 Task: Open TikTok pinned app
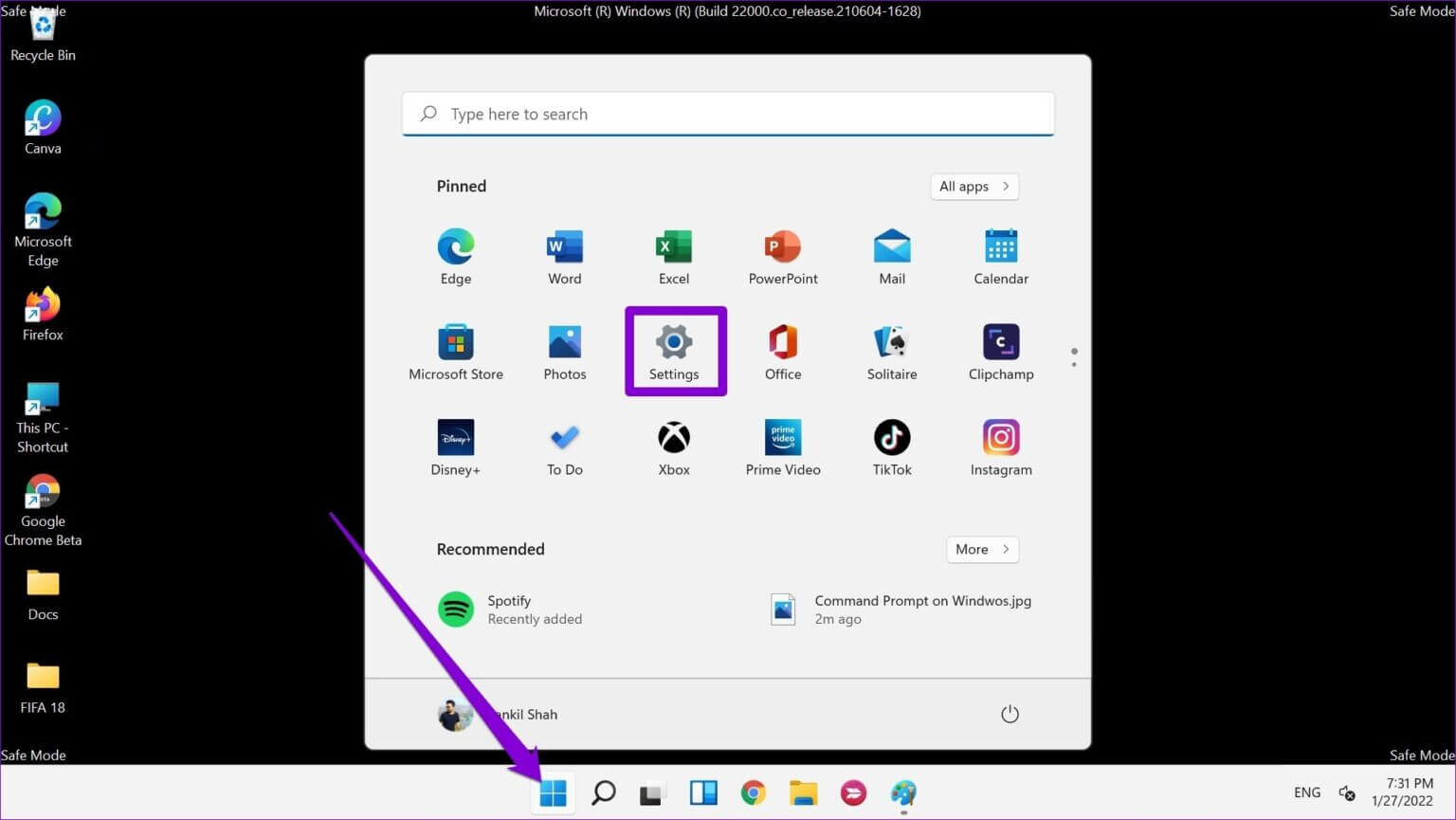[892, 448]
